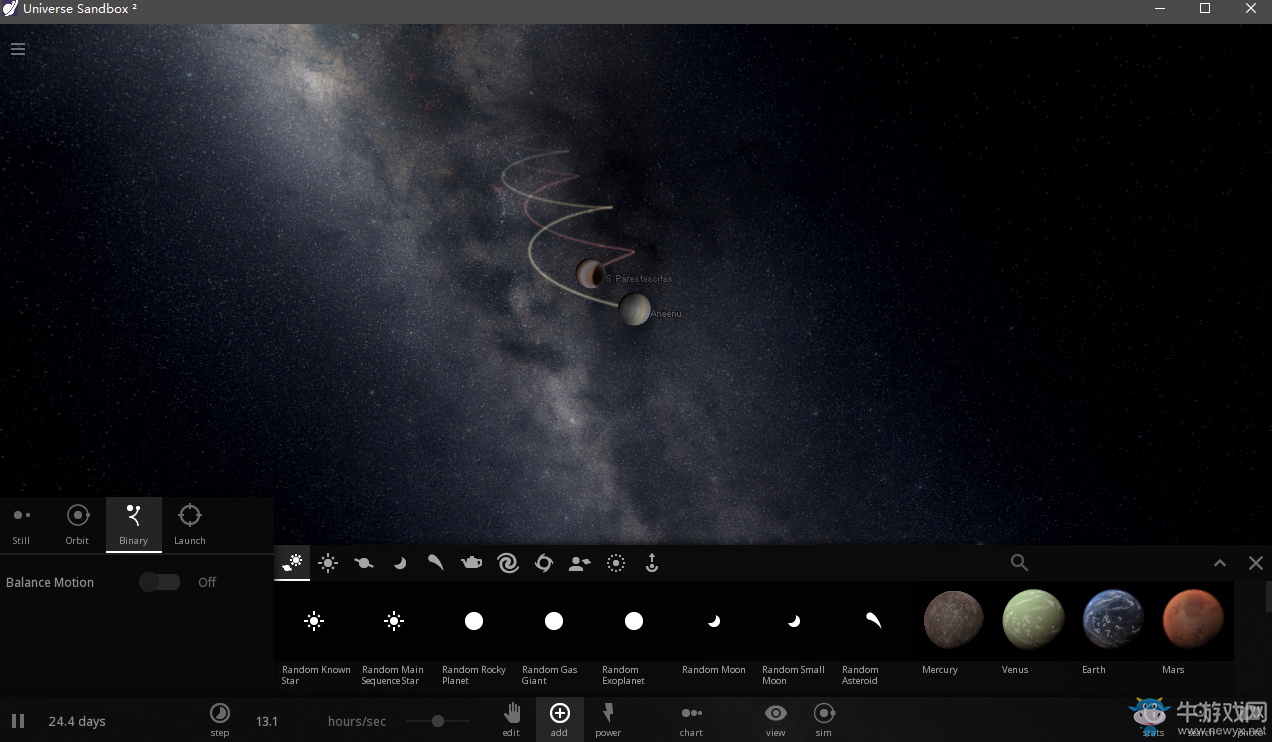Viewport: 1272px width, 742px height.
Task: Open the teapot objects category
Action: [471, 563]
